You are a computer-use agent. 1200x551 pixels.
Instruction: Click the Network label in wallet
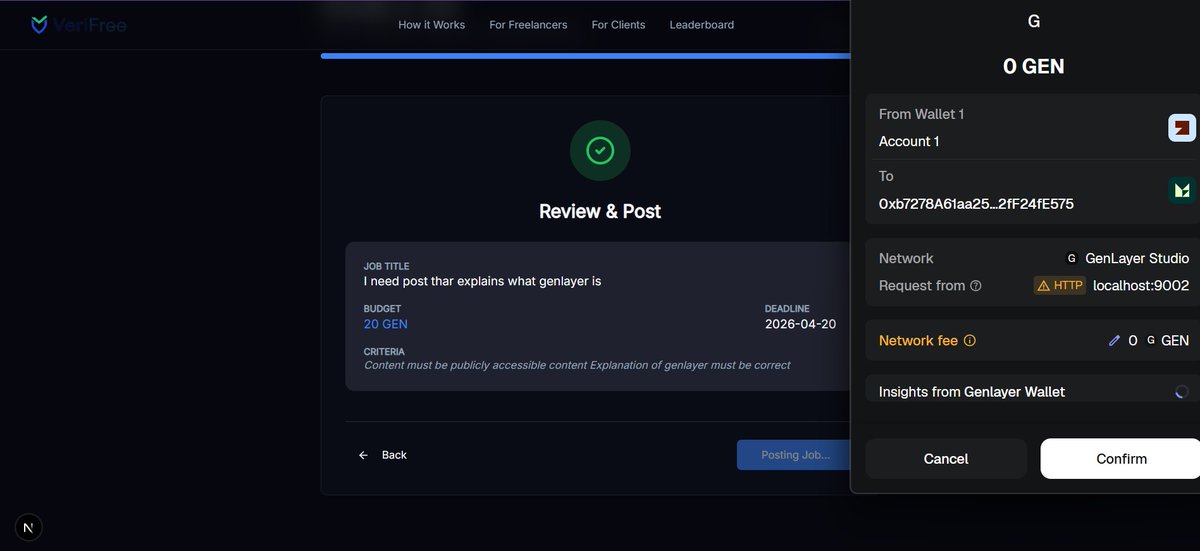[x=906, y=259]
